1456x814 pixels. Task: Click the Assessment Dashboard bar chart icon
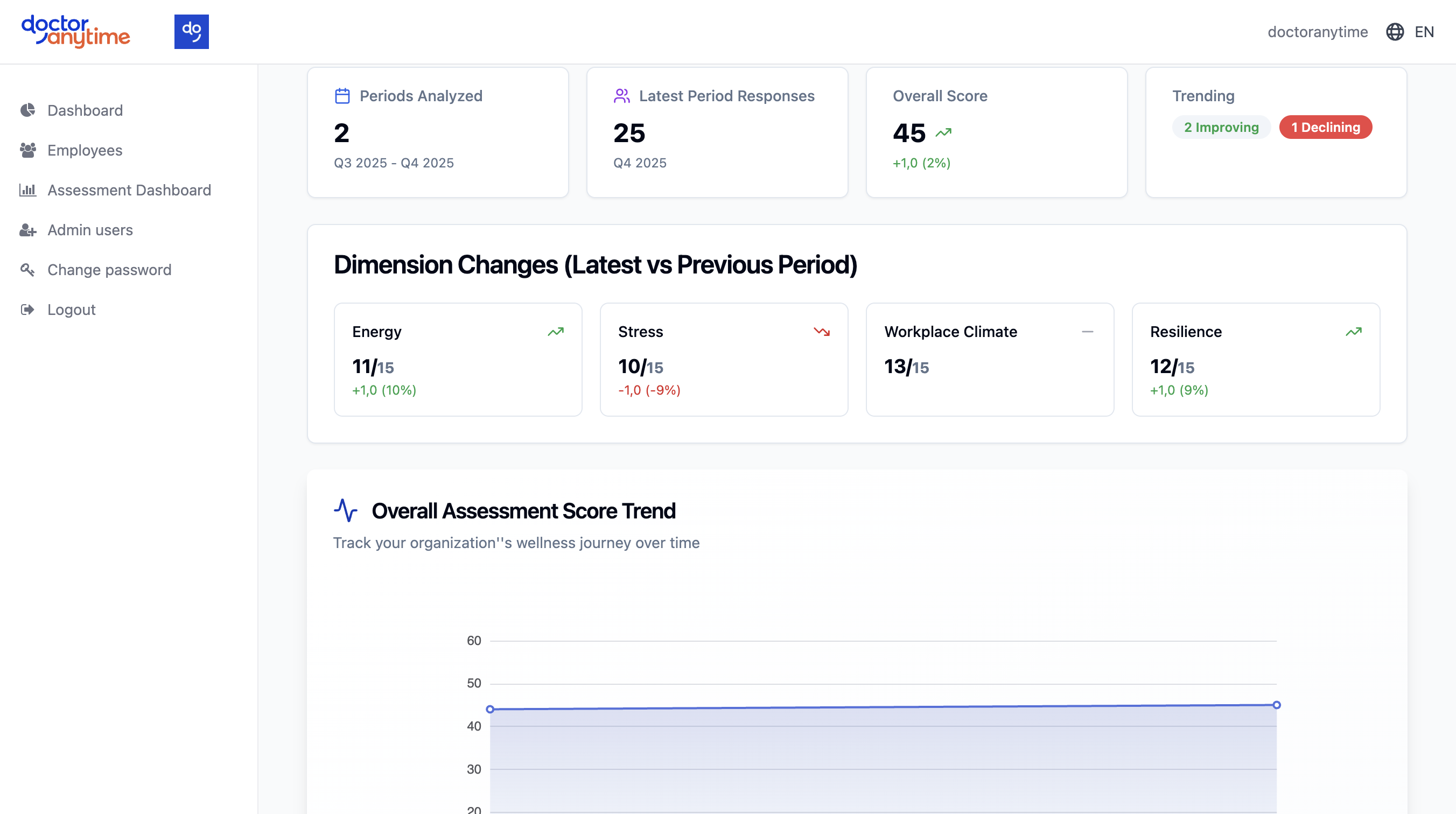[27, 190]
